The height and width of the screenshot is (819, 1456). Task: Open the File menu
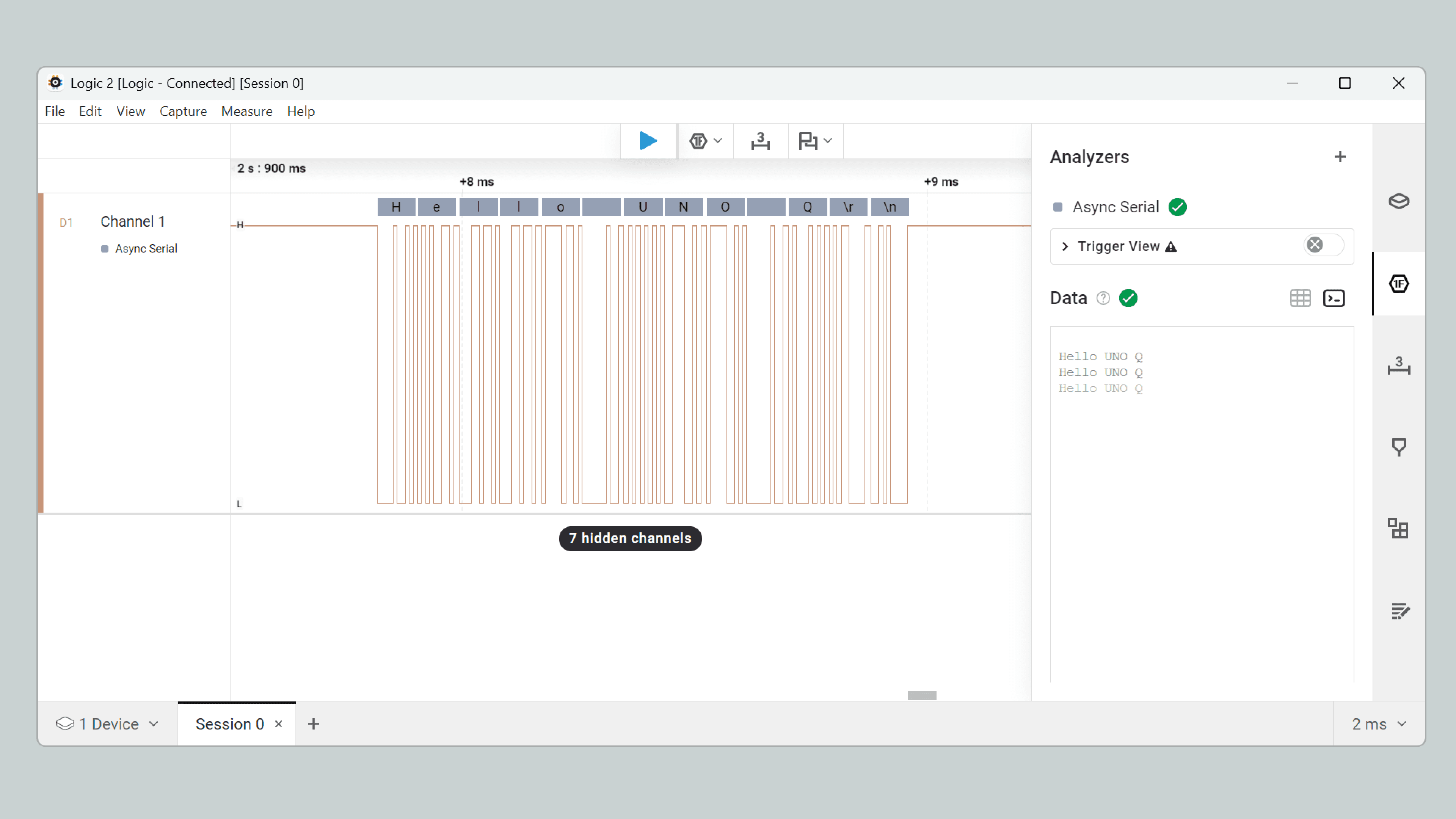[55, 111]
